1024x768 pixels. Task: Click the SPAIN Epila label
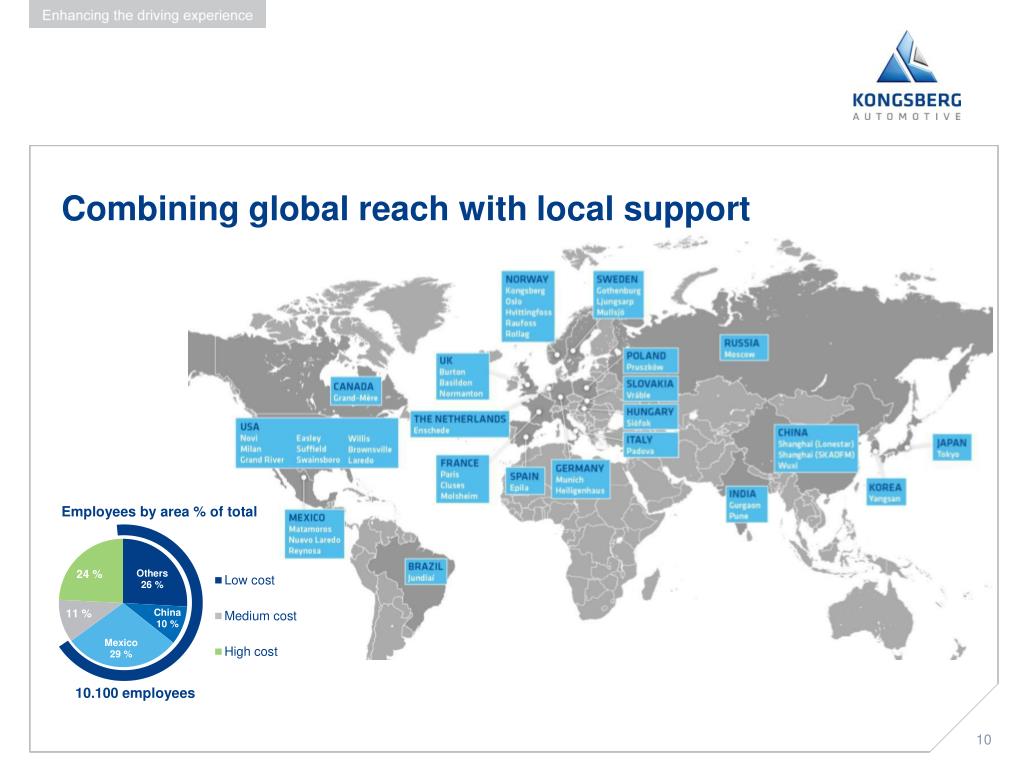pos(525,481)
